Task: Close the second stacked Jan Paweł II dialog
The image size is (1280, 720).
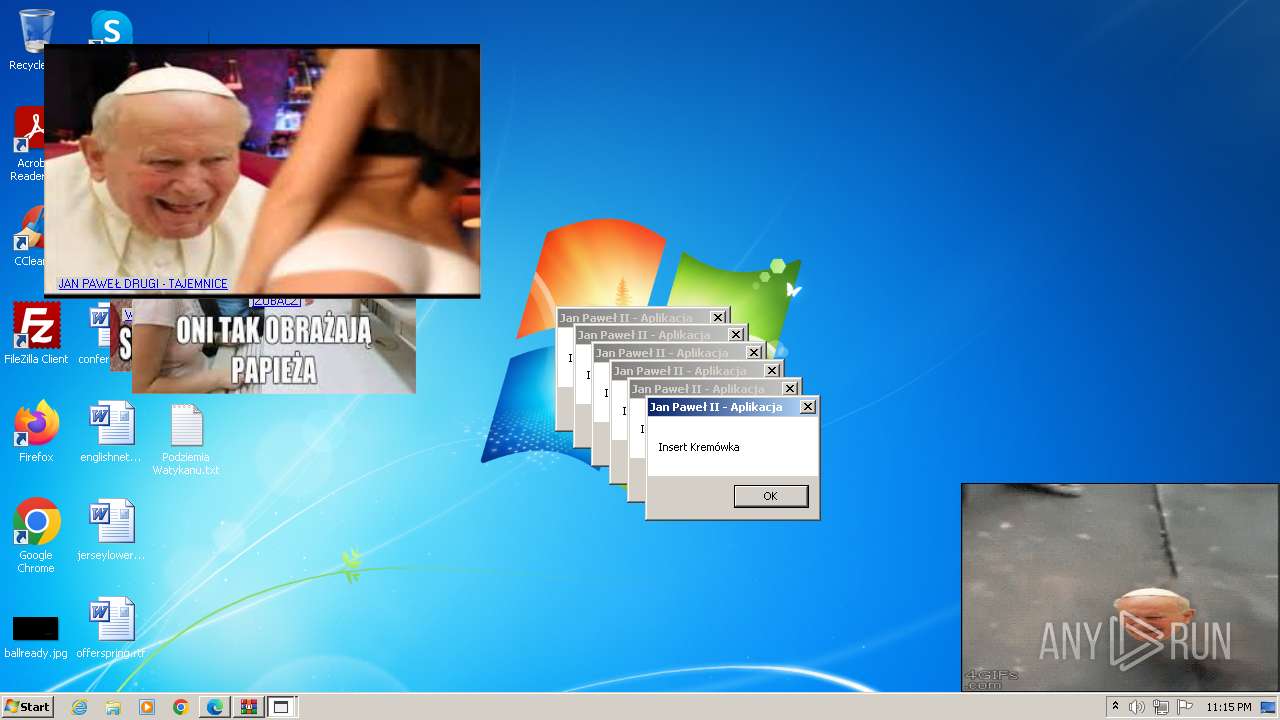Action: pyautogui.click(x=736, y=335)
